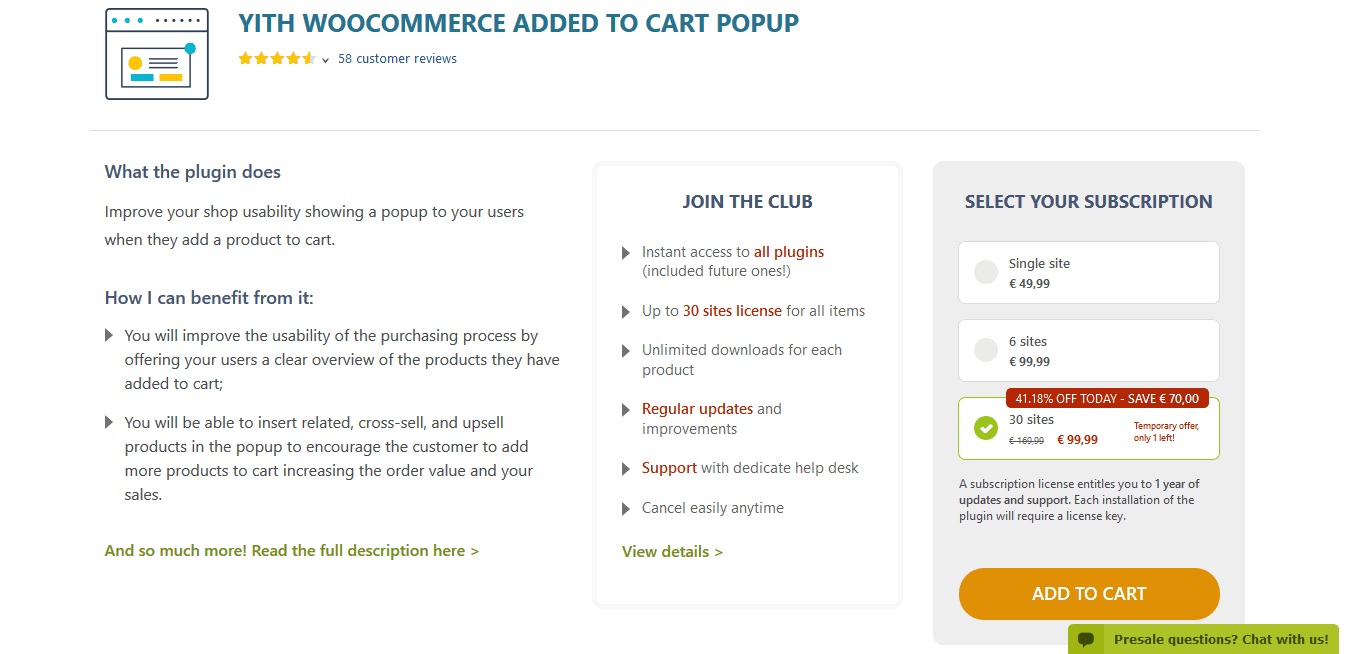This screenshot has height=654, width=1349.
Task: Open 'Presale questions? Chat with us!' widget
Action: tap(1203, 639)
